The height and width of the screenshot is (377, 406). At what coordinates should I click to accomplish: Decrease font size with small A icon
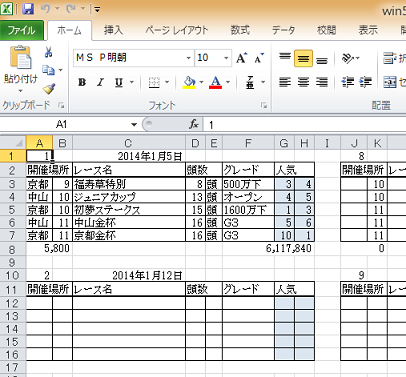pyautogui.click(x=259, y=58)
